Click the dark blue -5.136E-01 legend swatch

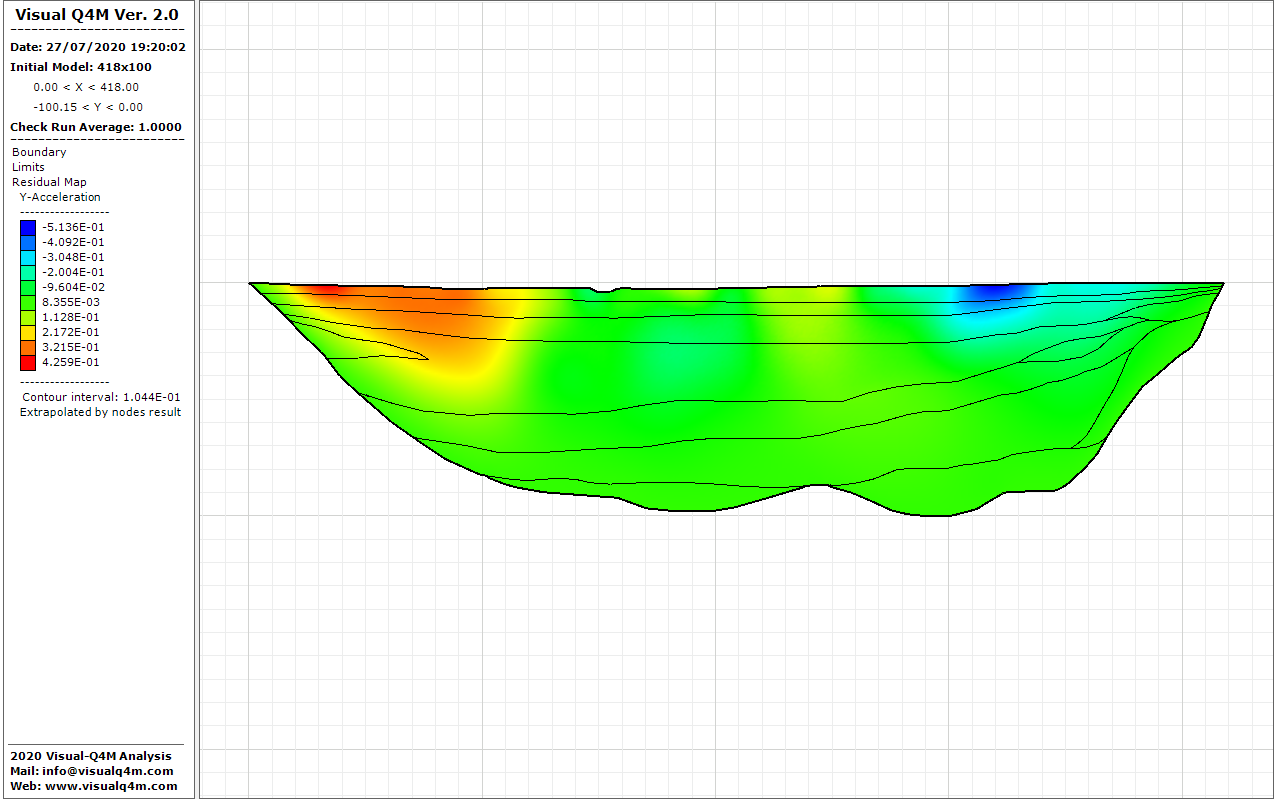tap(27, 227)
